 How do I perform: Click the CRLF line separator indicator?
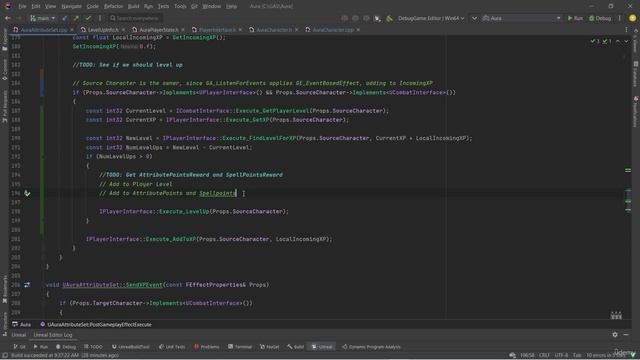(x=544, y=356)
